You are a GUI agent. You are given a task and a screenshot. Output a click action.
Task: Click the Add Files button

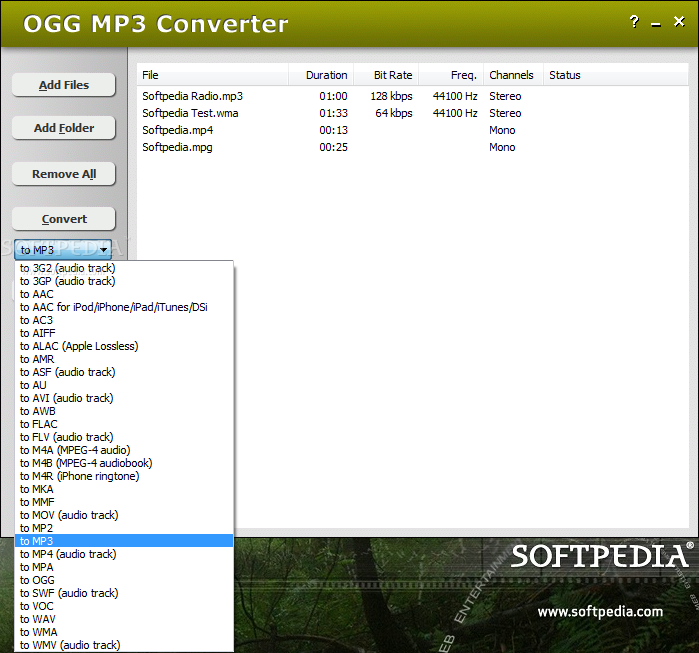coord(64,85)
